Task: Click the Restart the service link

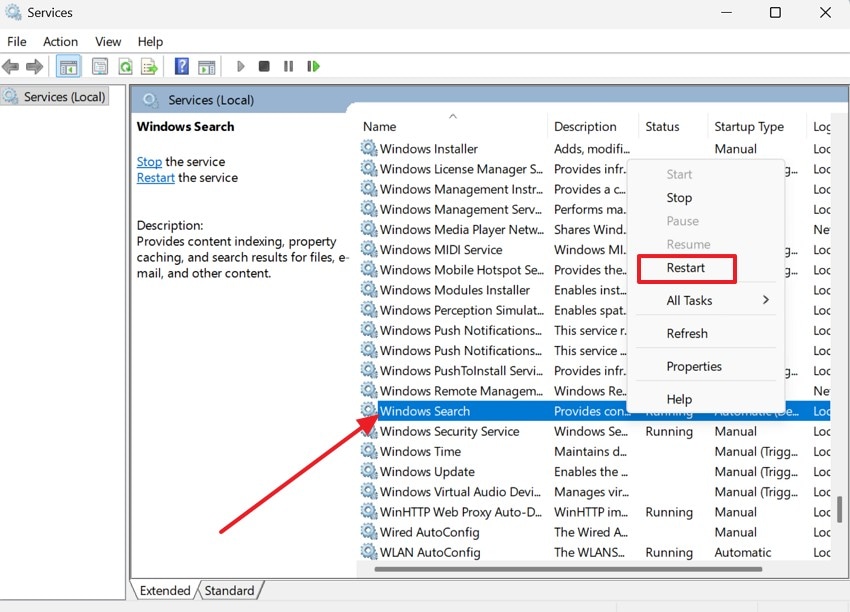Action: pyautogui.click(x=155, y=177)
